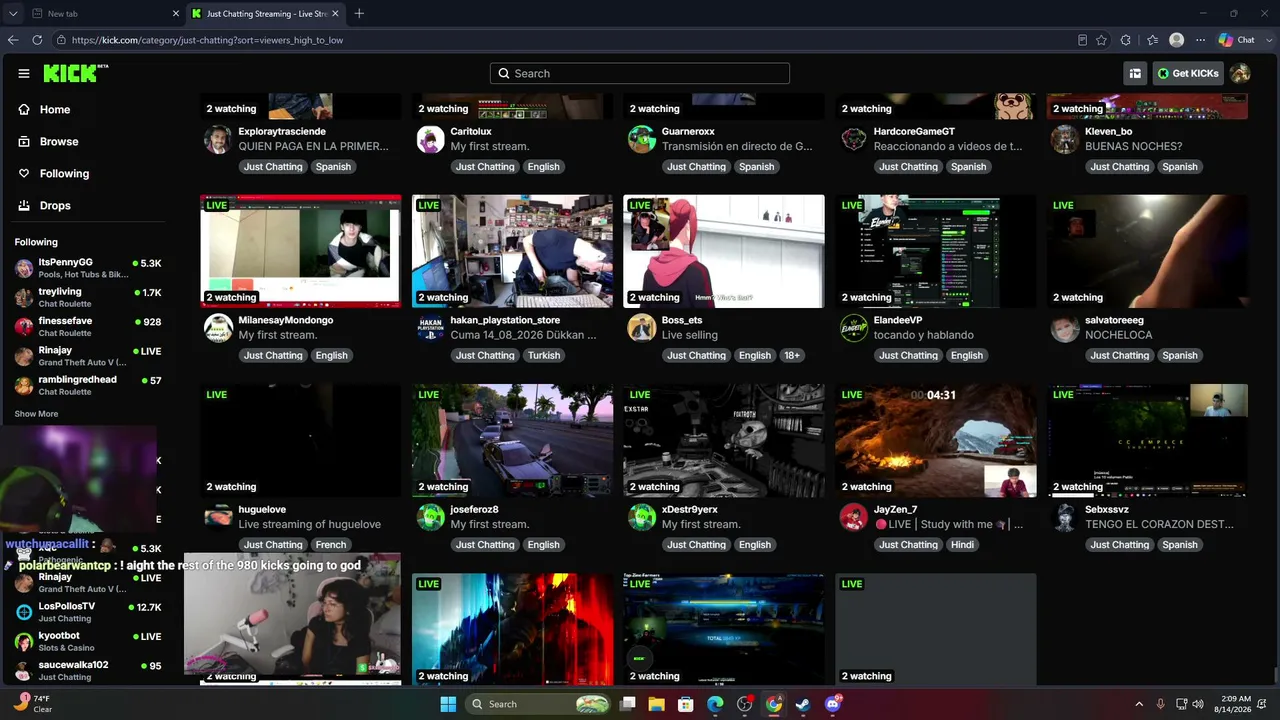Open the browser favorites list
The image size is (1280, 720).
tap(1152, 40)
